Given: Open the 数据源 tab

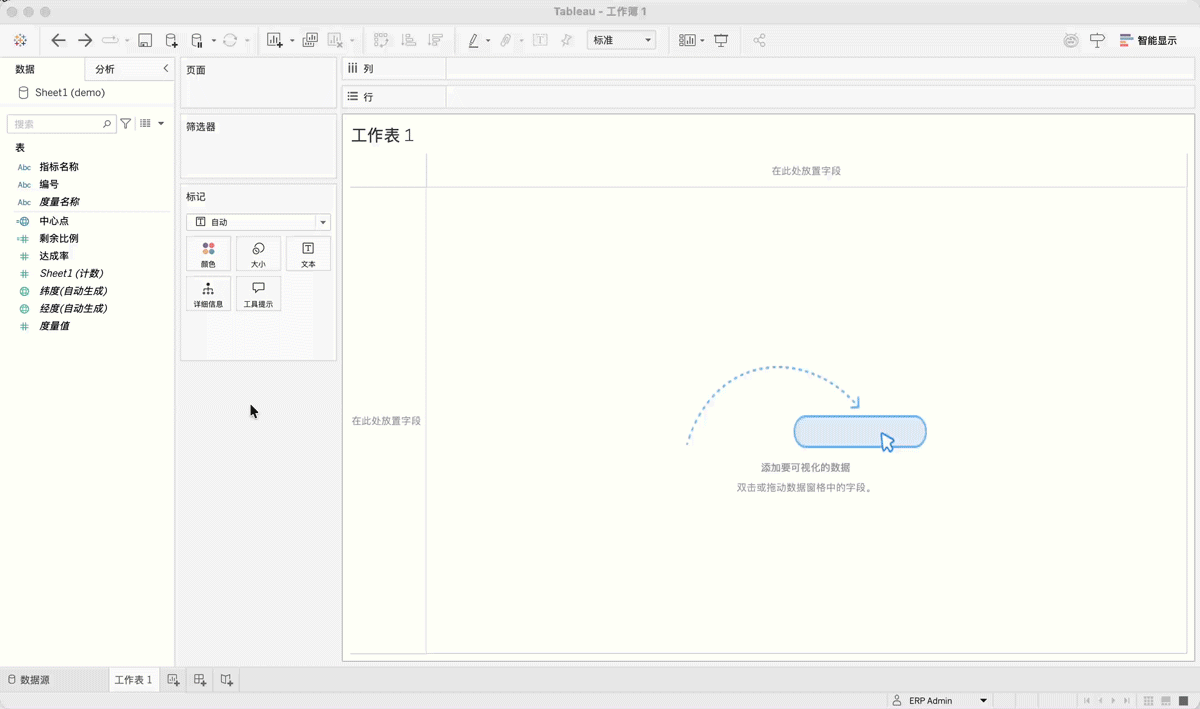Looking at the screenshot, I should 29,680.
